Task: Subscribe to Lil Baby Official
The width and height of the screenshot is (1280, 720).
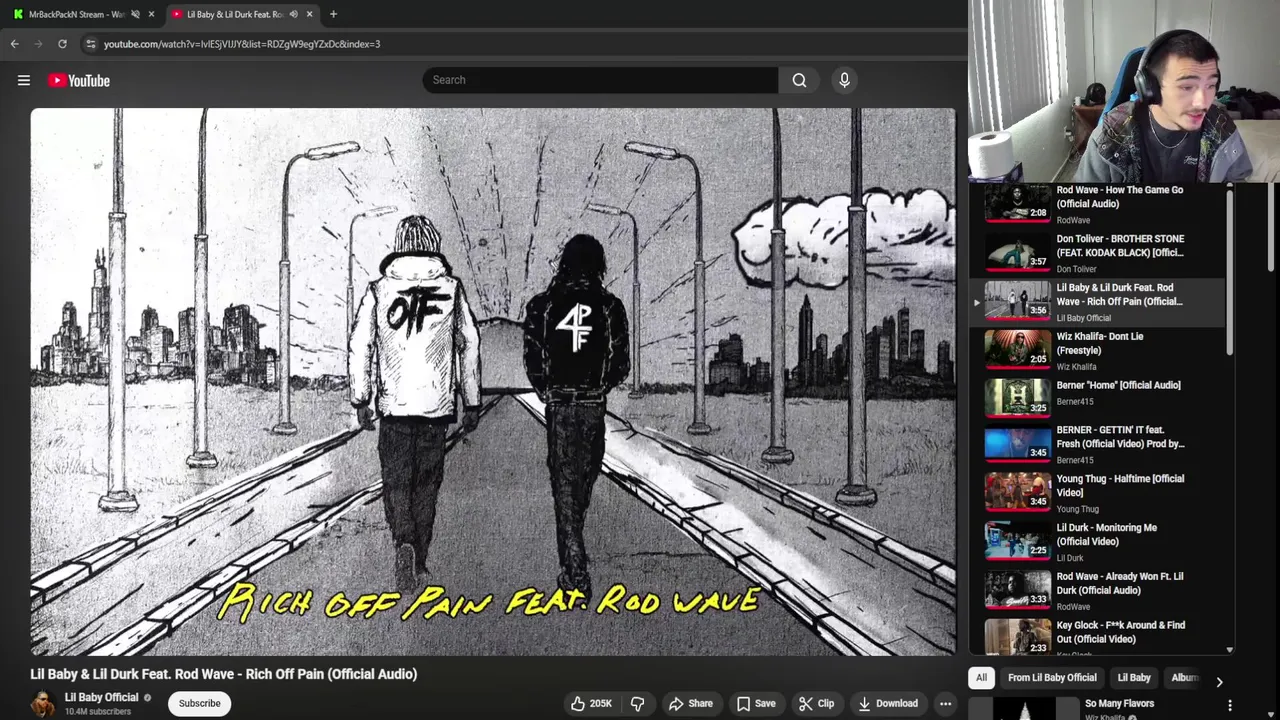Action: (x=199, y=703)
